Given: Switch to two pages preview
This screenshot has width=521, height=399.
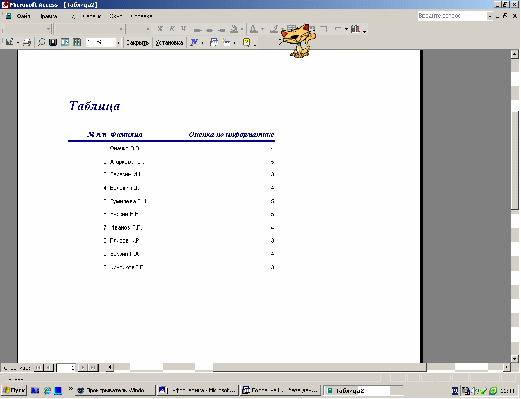Looking at the screenshot, I should click(x=65, y=42).
